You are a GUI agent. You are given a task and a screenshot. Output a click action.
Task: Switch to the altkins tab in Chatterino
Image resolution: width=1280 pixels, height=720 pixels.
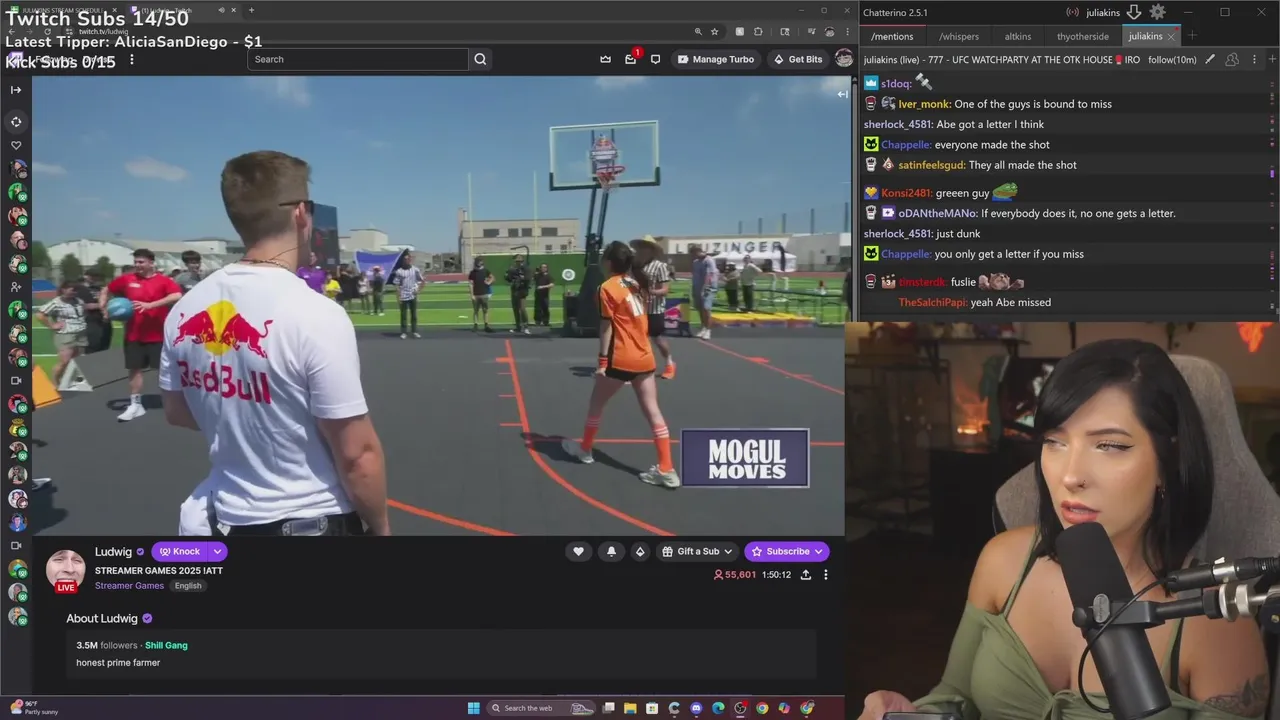tap(1018, 36)
